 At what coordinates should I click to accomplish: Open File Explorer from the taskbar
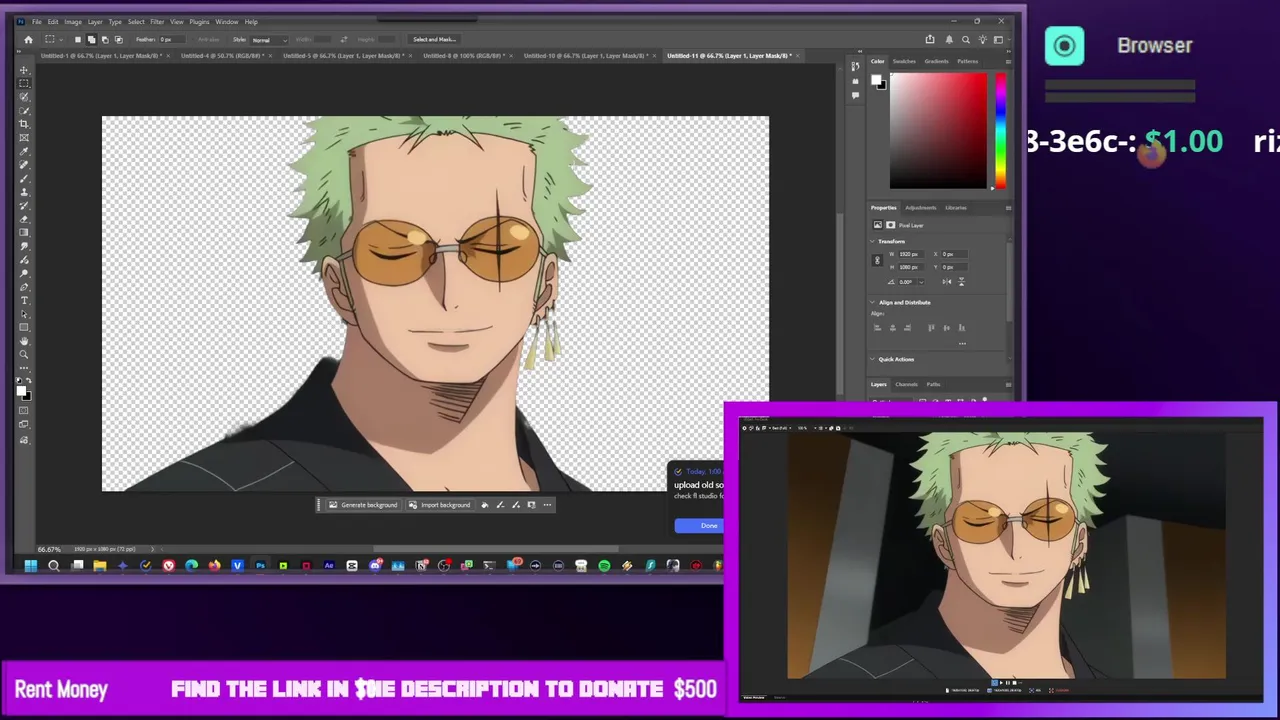pos(100,566)
